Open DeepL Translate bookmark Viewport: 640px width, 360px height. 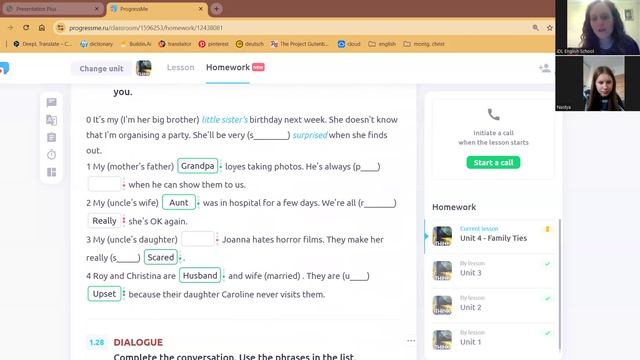(x=42, y=44)
